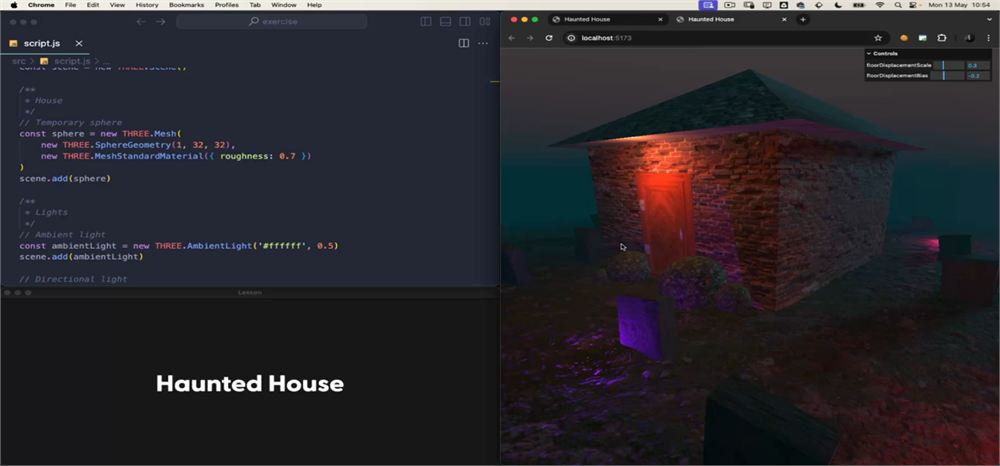Open the History menu
This screenshot has width=1000, height=466.
[147, 4]
